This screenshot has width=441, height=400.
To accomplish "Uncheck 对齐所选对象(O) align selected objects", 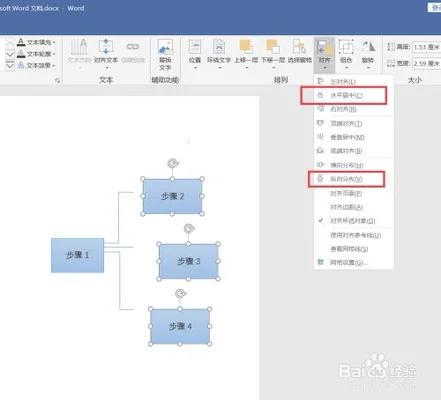I will (x=354, y=221).
